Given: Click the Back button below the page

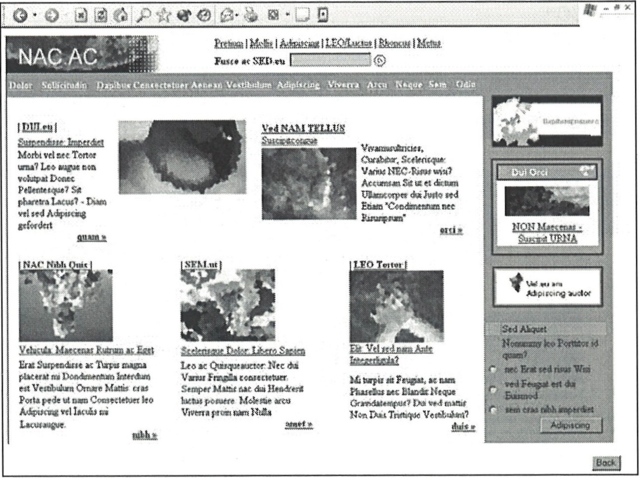Looking at the screenshot, I should click(606, 463).
